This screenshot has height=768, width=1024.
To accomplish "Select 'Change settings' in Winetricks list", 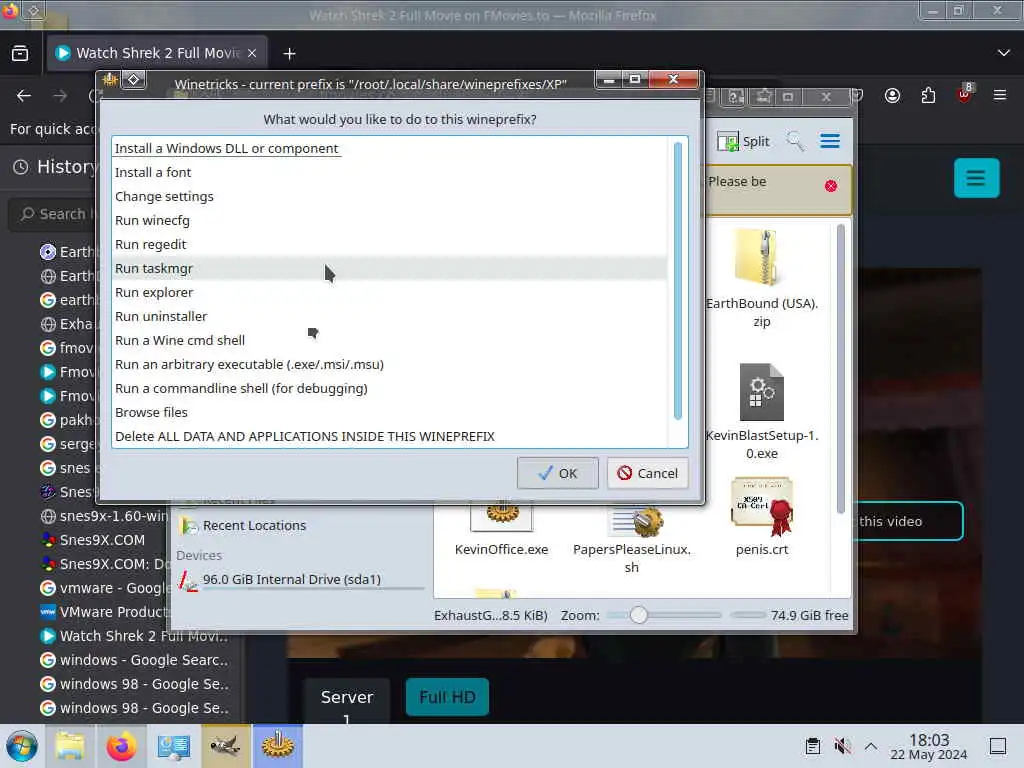I will [390, 197].
